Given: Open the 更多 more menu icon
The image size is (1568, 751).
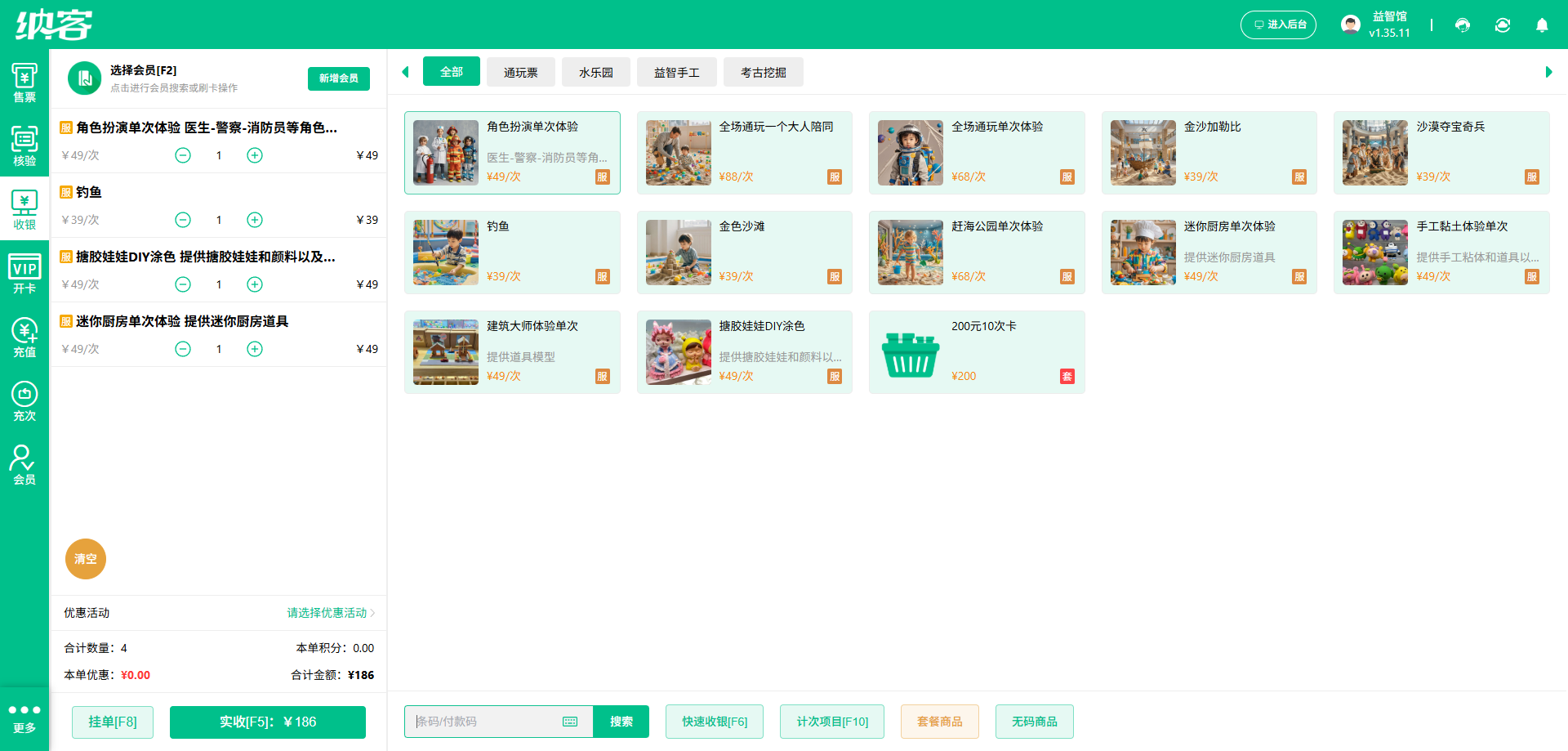Looking at the screenshot, I should point(24,718).
